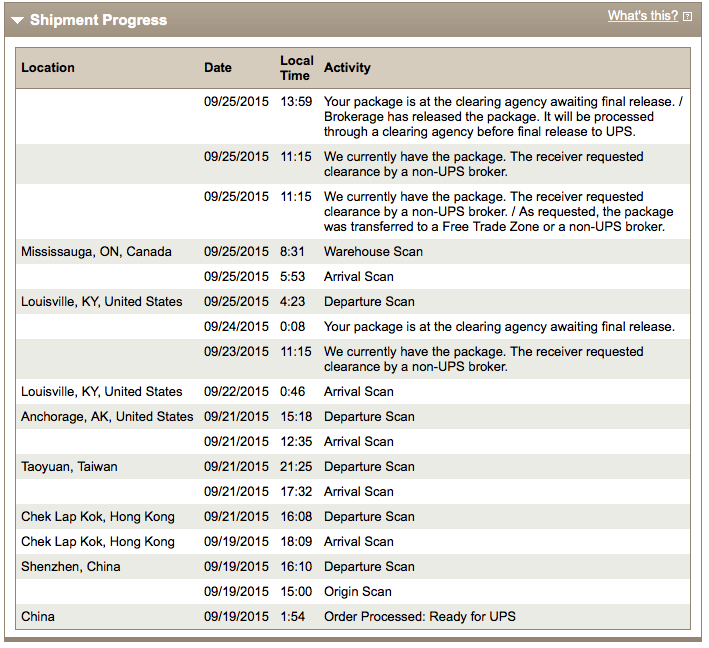Click the help popup icon beside What's this
Image resolution: width=709 pixels, height=648 pixels.
(x=687, y=17)
